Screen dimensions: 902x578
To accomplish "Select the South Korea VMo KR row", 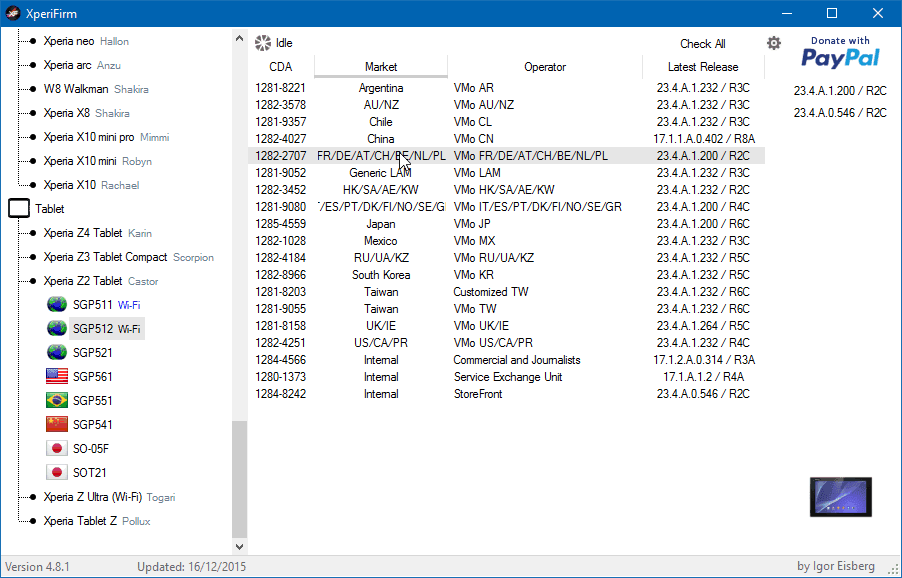I will tap(506, 275).
